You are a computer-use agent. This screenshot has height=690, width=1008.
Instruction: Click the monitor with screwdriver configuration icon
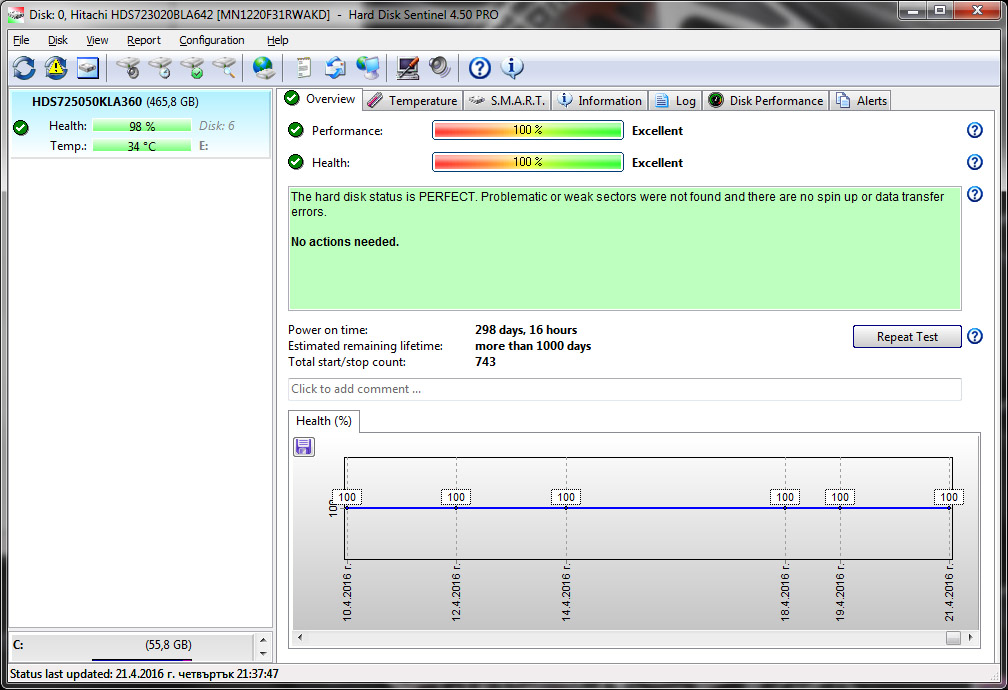(408, 68)
